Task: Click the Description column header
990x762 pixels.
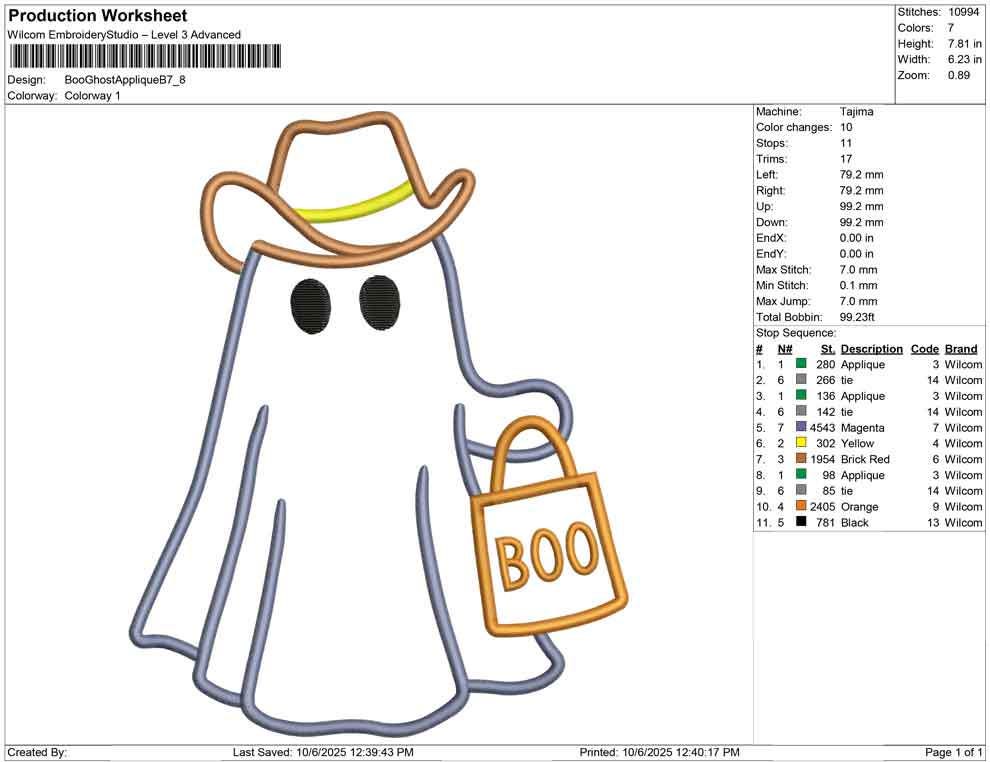Action: tap(871, 348)
